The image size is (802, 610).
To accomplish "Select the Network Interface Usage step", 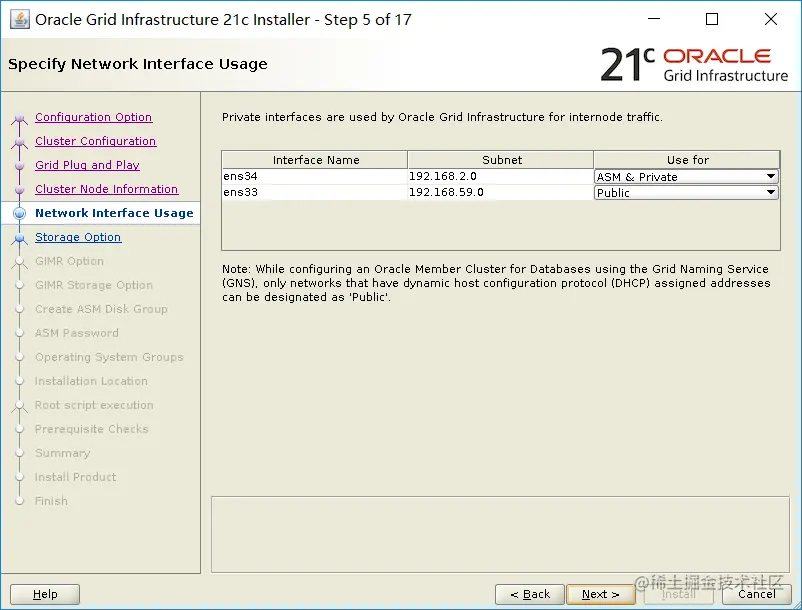I will (114, 213).
